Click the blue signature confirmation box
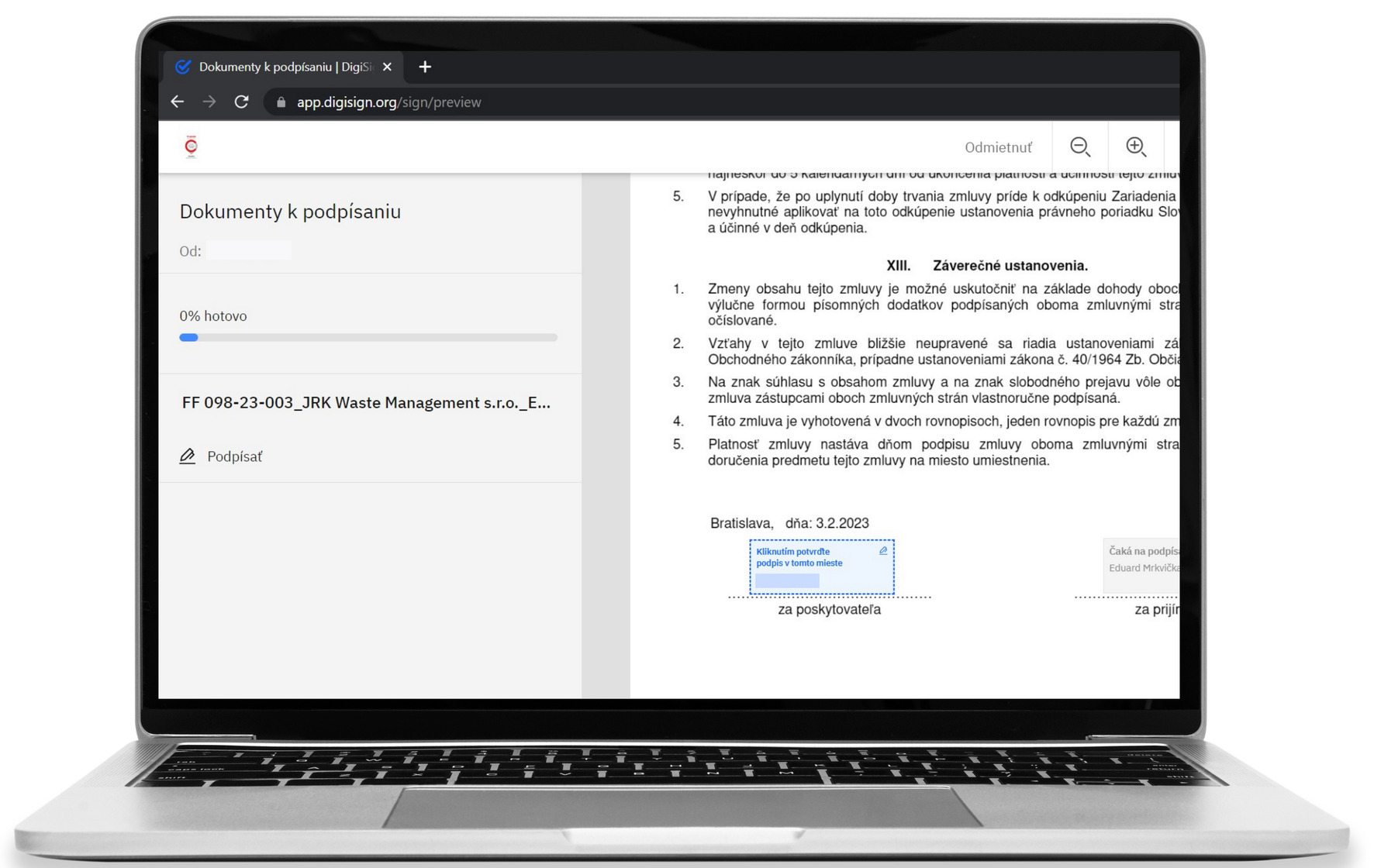This screenshot has width=1374, height=868. [x=822, y=567]
